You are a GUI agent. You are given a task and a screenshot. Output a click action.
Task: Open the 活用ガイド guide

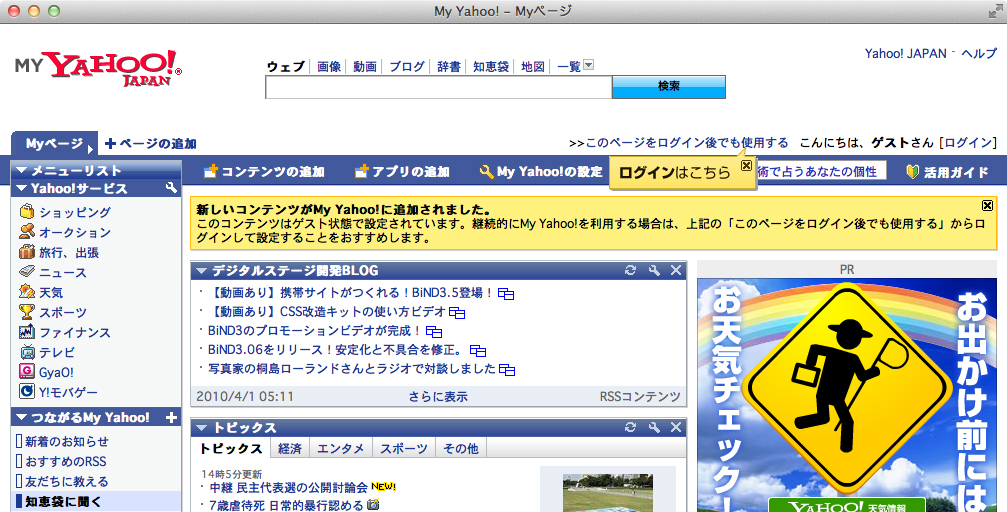coord(947,172)
